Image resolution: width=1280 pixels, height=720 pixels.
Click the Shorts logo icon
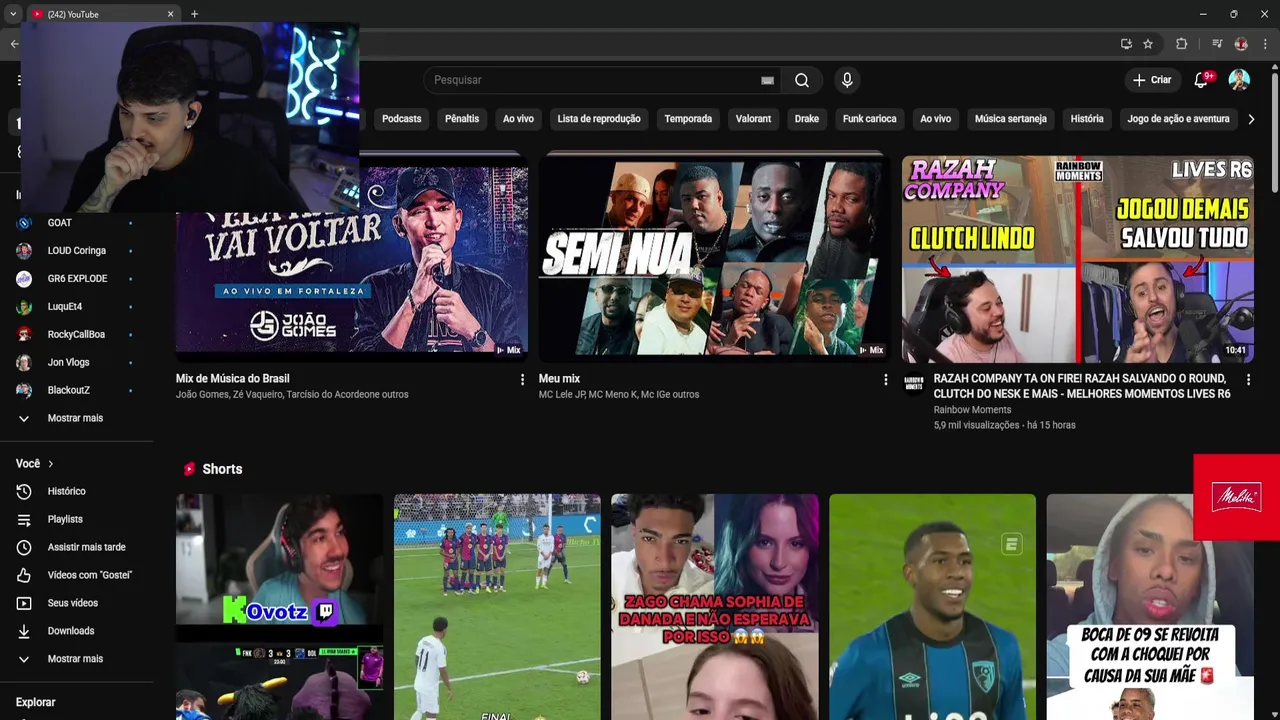(x=189, y=469)
